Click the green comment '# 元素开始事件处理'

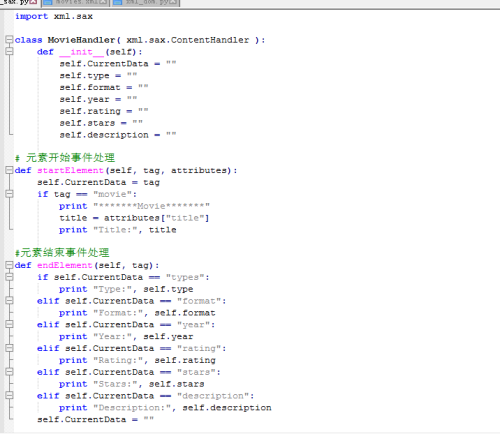[x=65, y=157]
